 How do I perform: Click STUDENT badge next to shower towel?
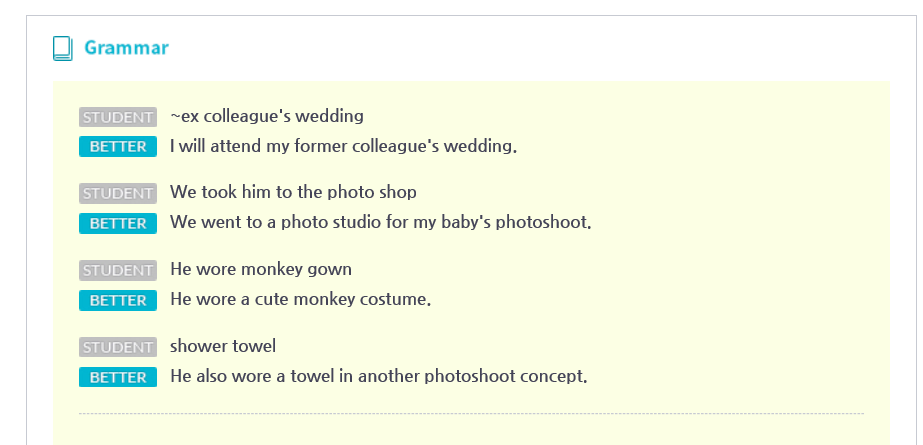tap(118, 347)
